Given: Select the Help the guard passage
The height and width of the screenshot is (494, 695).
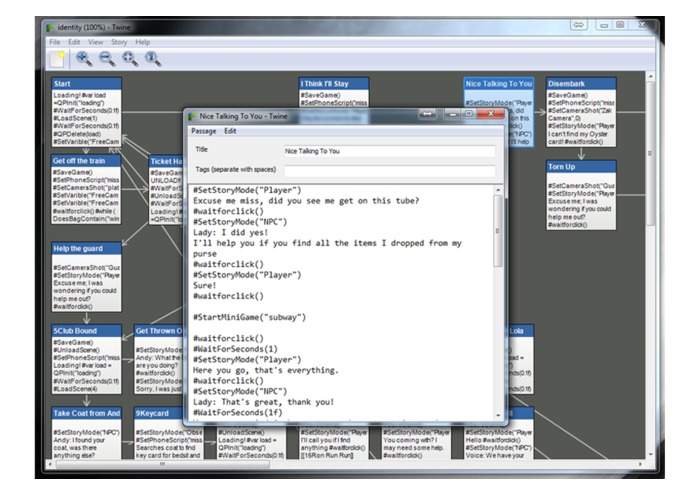Looking at the screenshot, I should 86,277.
